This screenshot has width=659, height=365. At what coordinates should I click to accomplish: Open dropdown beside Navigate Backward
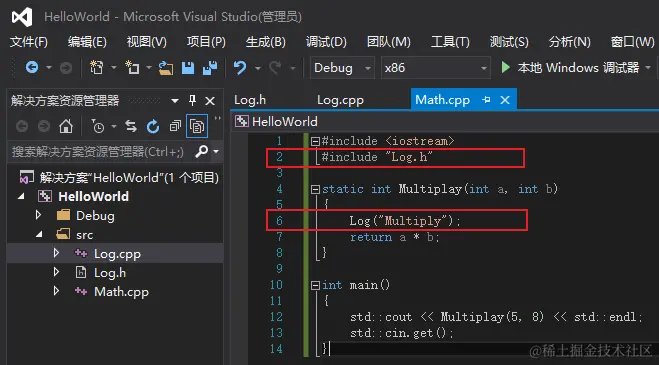coord(49,68)
